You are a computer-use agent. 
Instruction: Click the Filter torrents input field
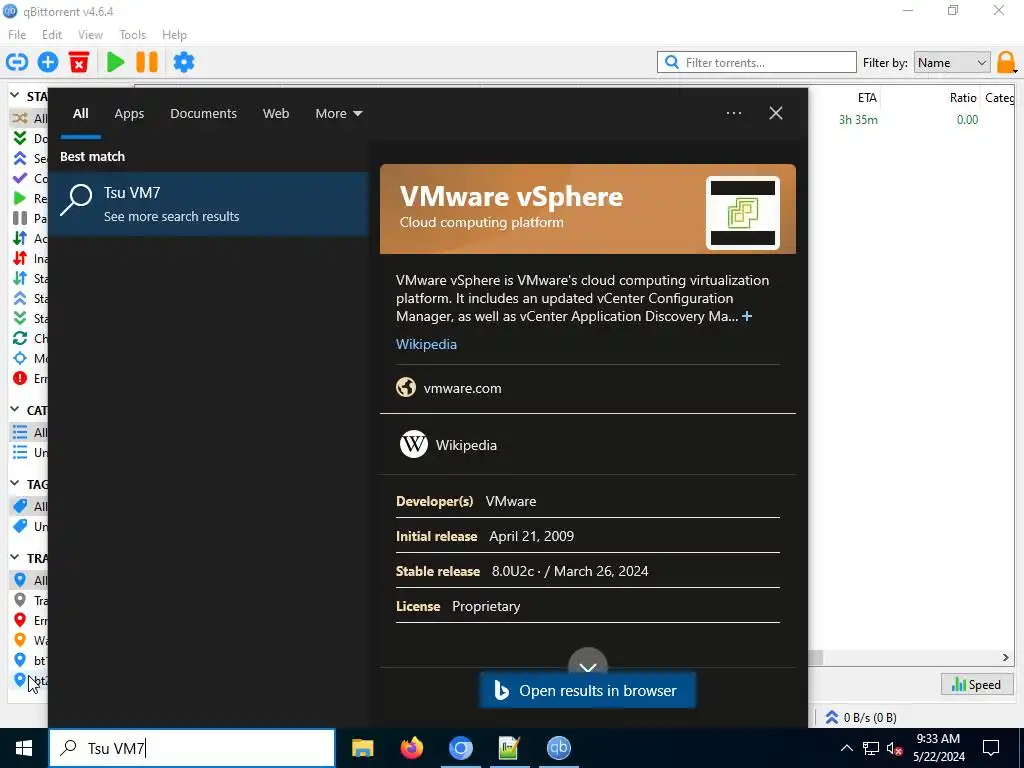[756, 63]
